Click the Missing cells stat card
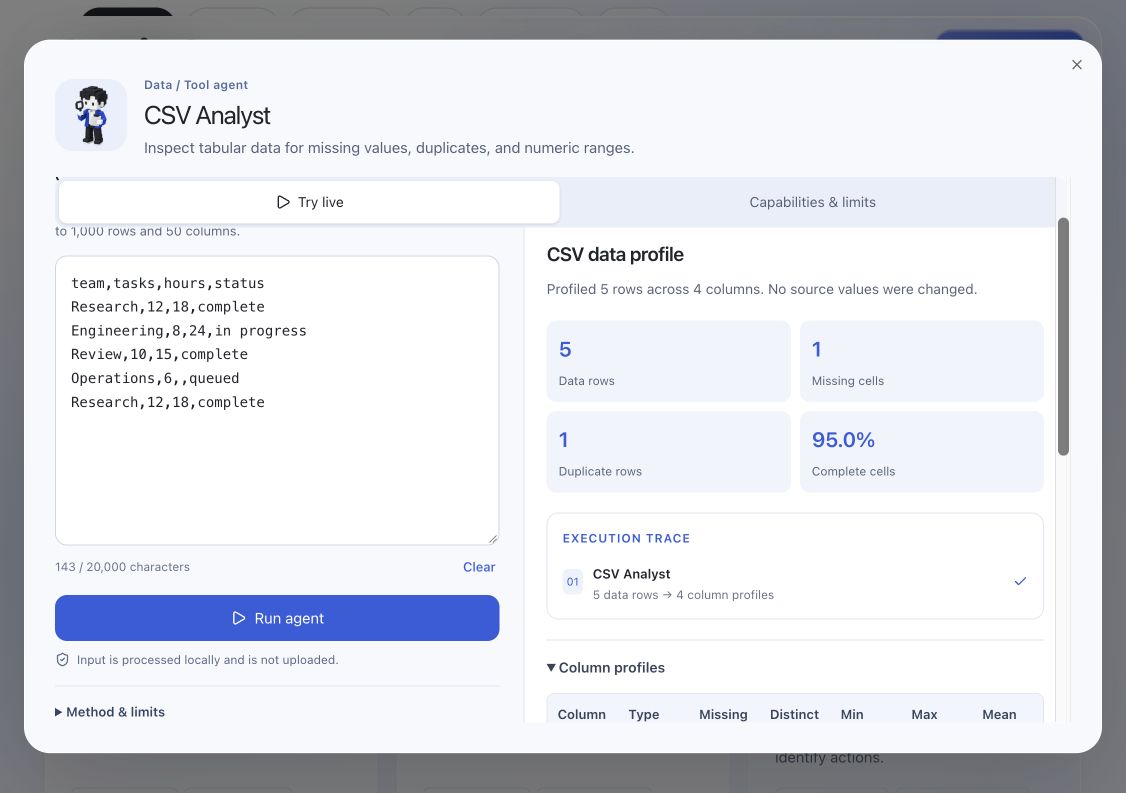Image resolution: width=1126 pixels, height=793 pixels. click(x=921, y=361)
